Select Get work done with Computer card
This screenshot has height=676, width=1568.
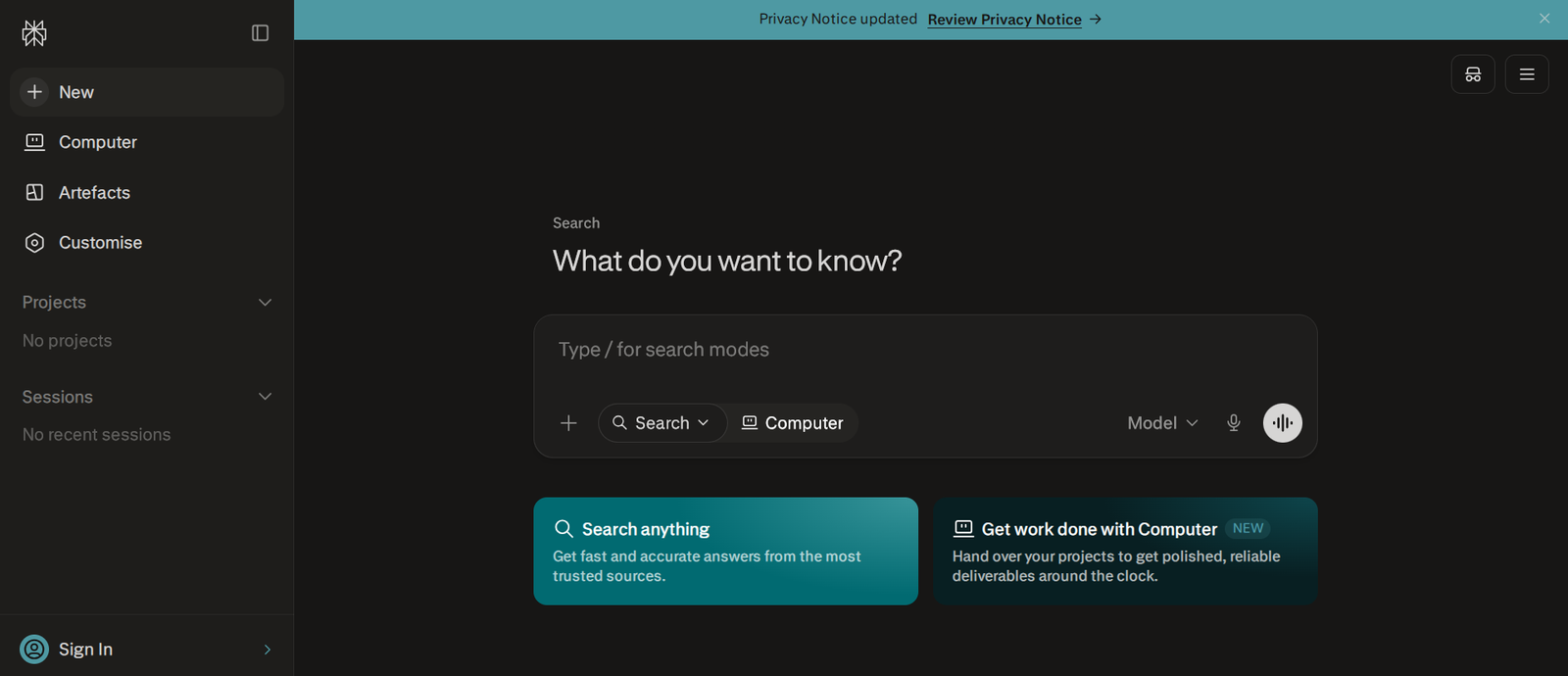coord(1125,552)
